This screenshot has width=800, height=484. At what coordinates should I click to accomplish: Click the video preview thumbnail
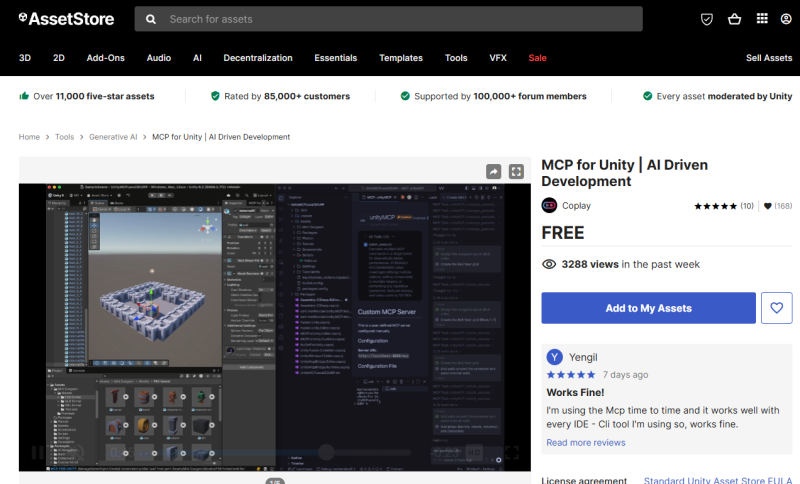point(274,327)
